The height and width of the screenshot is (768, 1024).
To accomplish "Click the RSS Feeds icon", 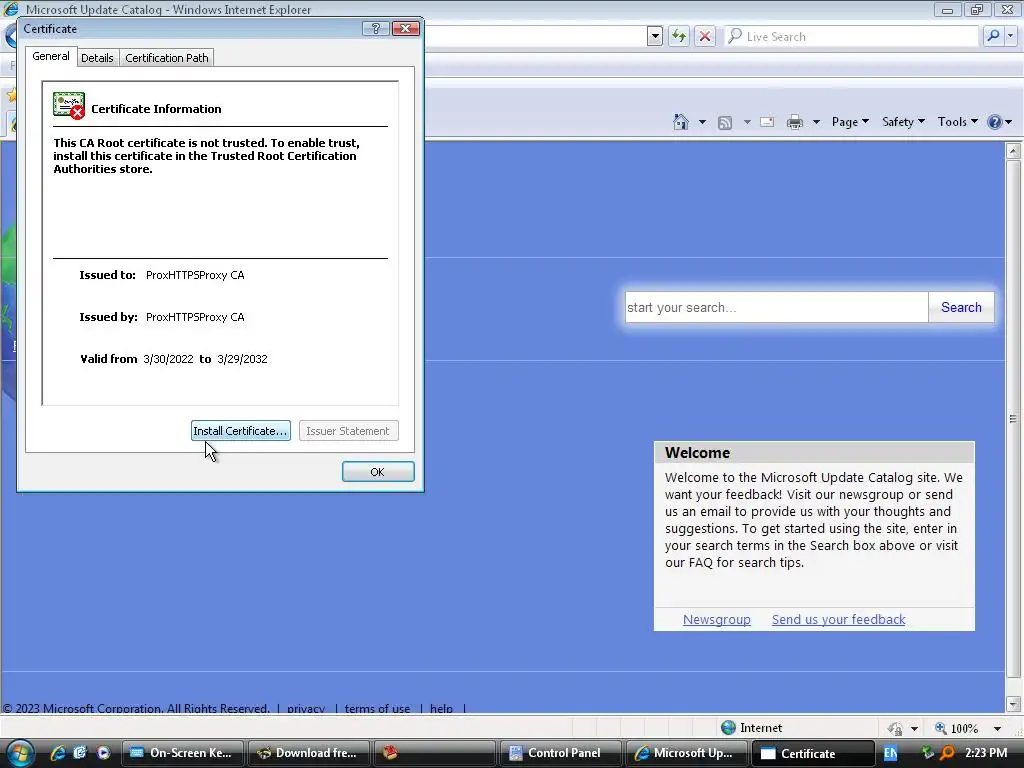I will pos(725,122).
